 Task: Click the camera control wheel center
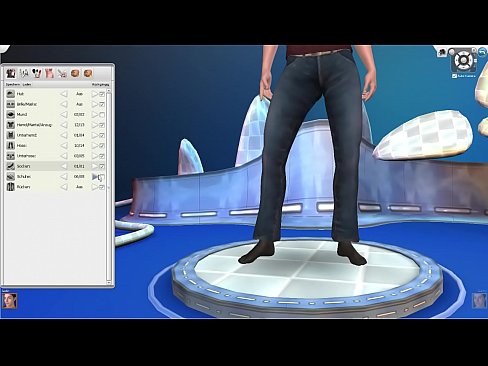464,61
